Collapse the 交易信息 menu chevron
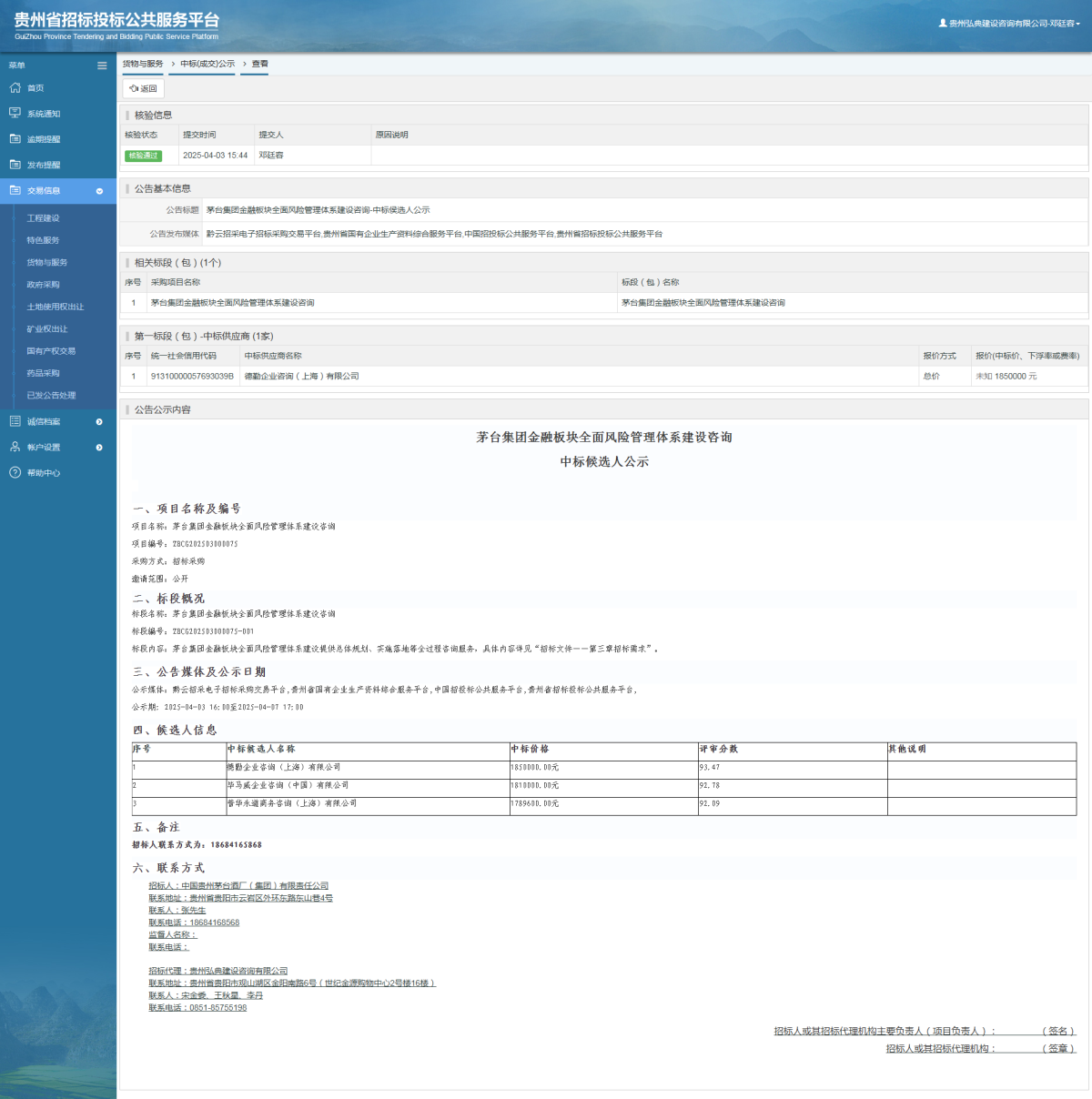Screen dimensions: 1092x1099 click(x=99, y=191)
